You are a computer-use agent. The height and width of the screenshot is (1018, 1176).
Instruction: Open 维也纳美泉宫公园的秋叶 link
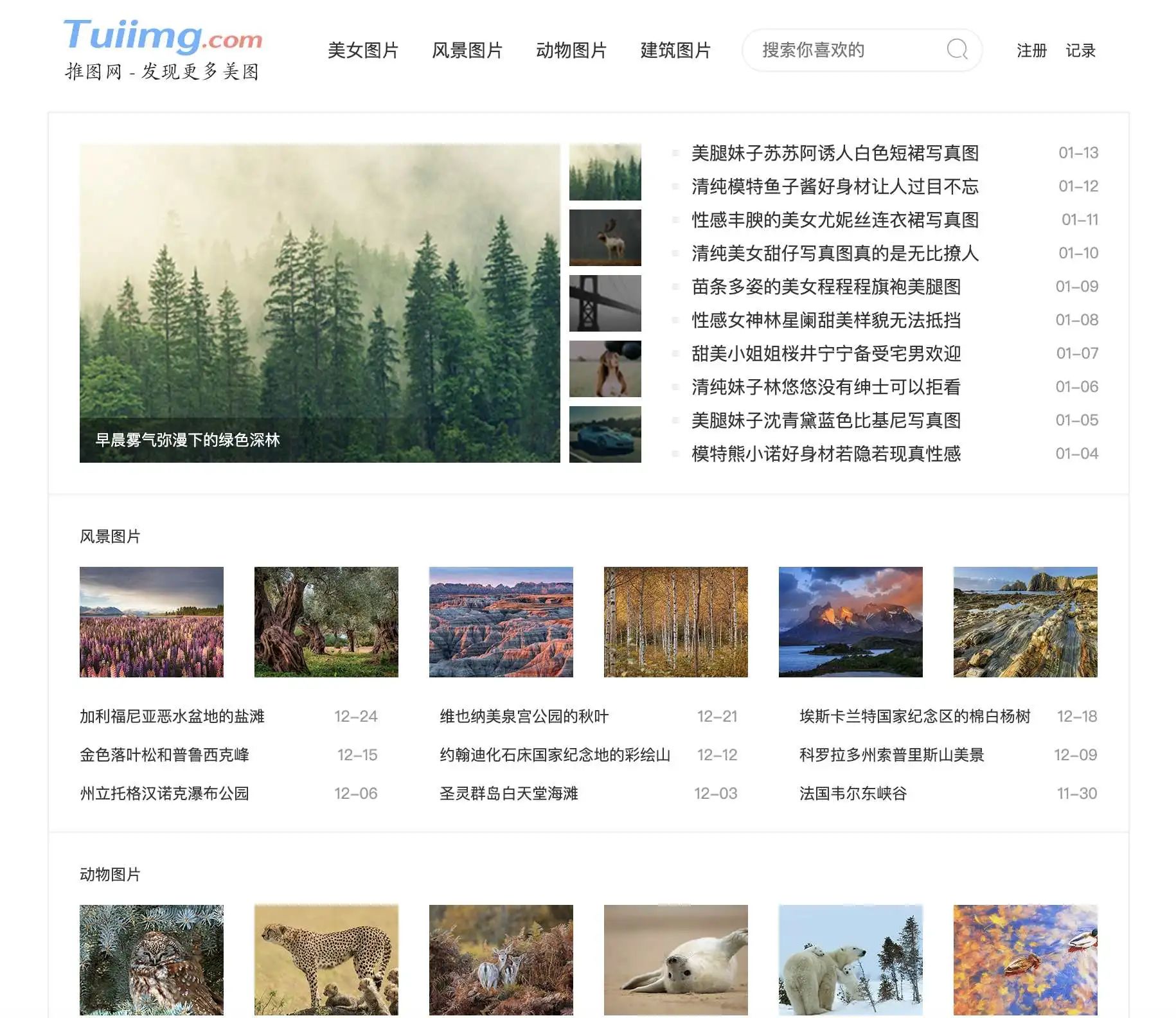tap(524, 717)
